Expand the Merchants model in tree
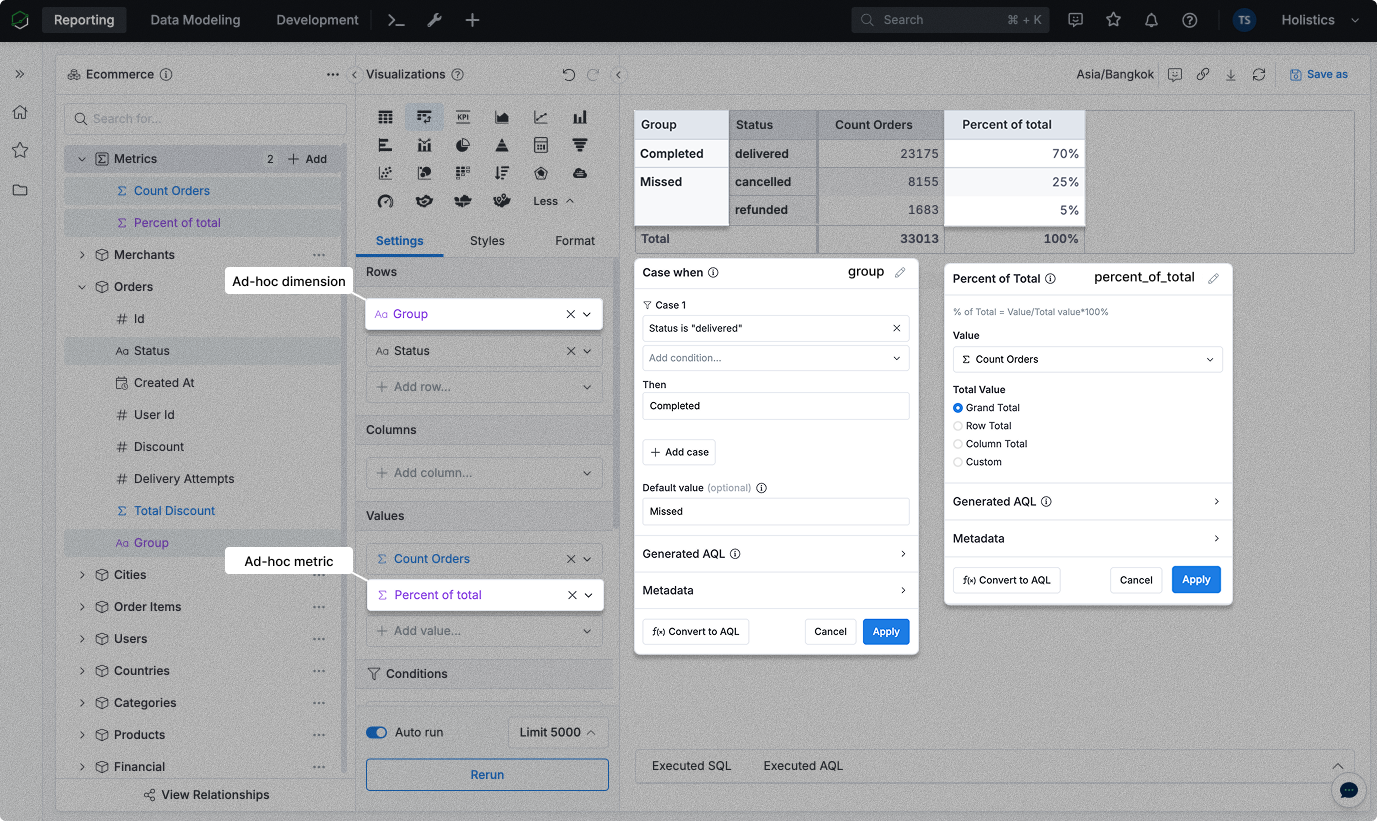 [82, 255]
